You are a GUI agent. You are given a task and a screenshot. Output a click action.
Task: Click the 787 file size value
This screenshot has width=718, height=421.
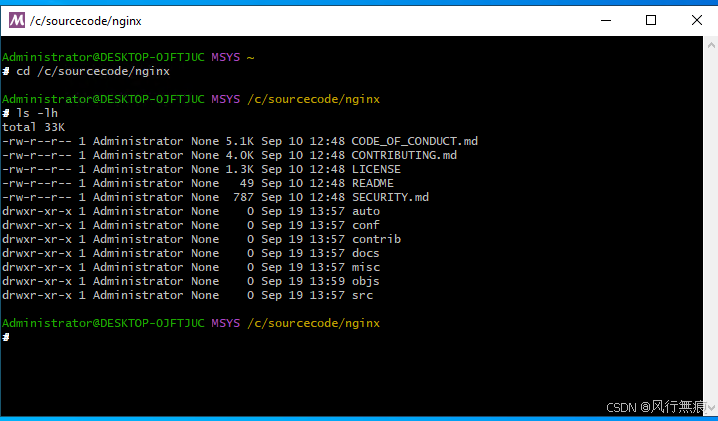pos(243,197)
